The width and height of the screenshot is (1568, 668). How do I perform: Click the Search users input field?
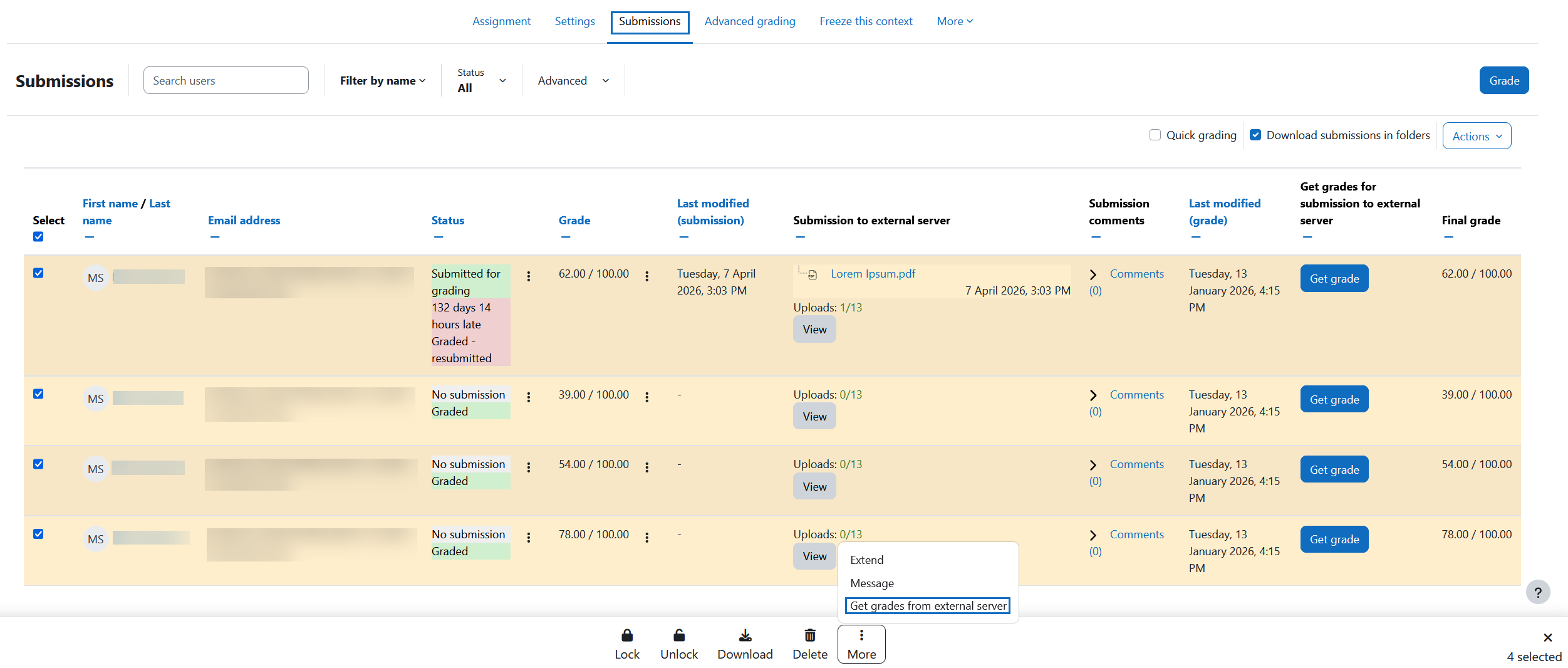pyautogui.click(x=226, y=81)
